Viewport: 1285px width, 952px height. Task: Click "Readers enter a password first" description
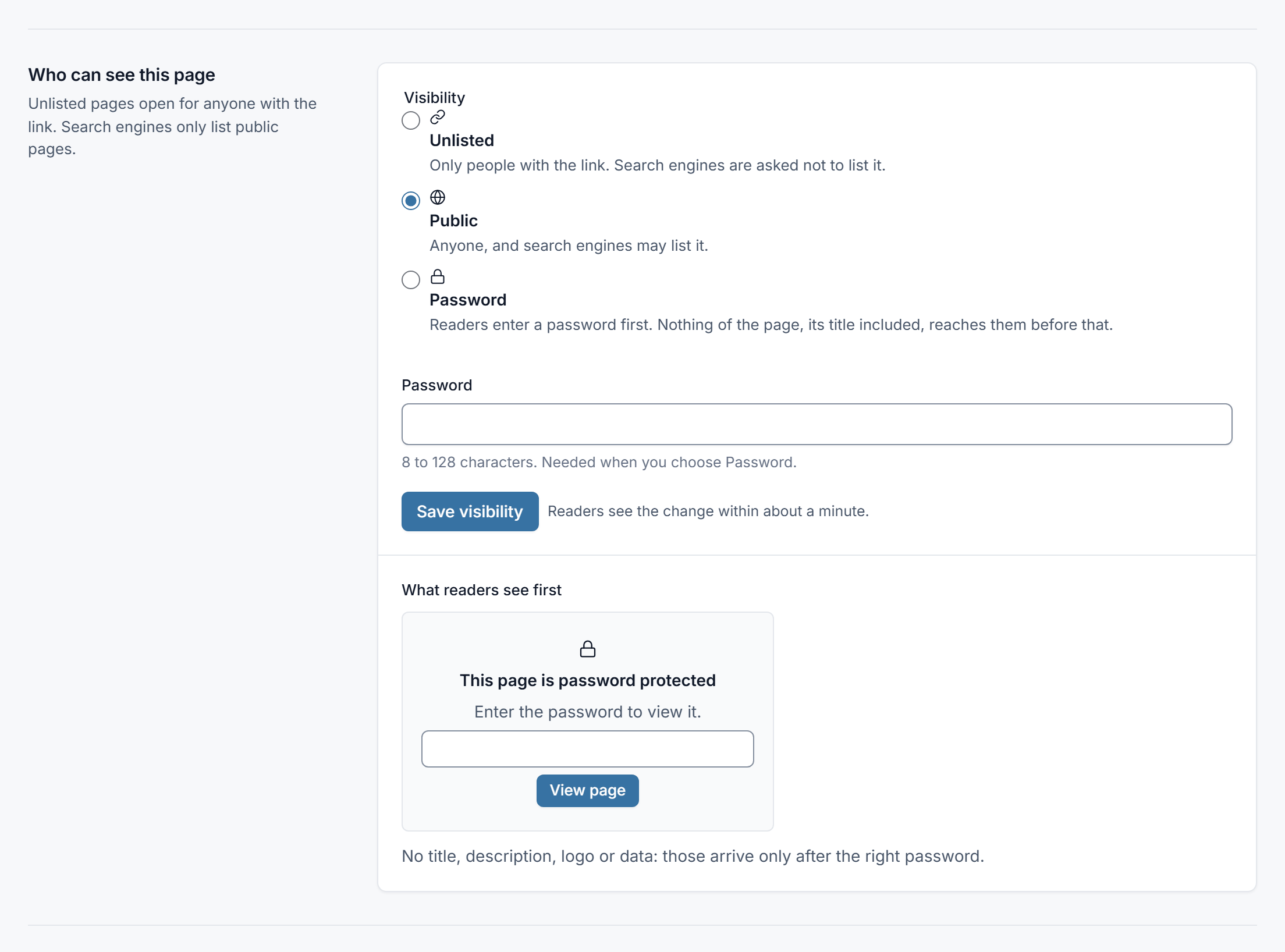pyautogui.click(x=771, y=325)
